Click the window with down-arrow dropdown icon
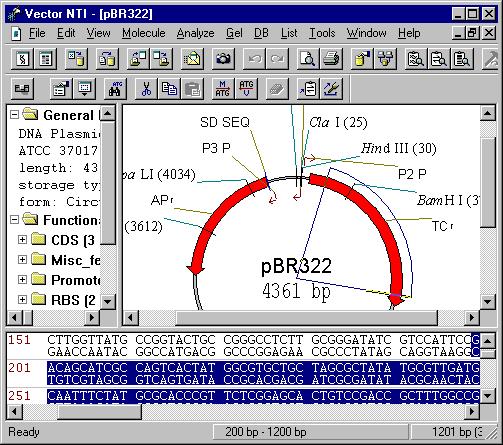Viewport: 503px width, 445px height. coord(84,89)
